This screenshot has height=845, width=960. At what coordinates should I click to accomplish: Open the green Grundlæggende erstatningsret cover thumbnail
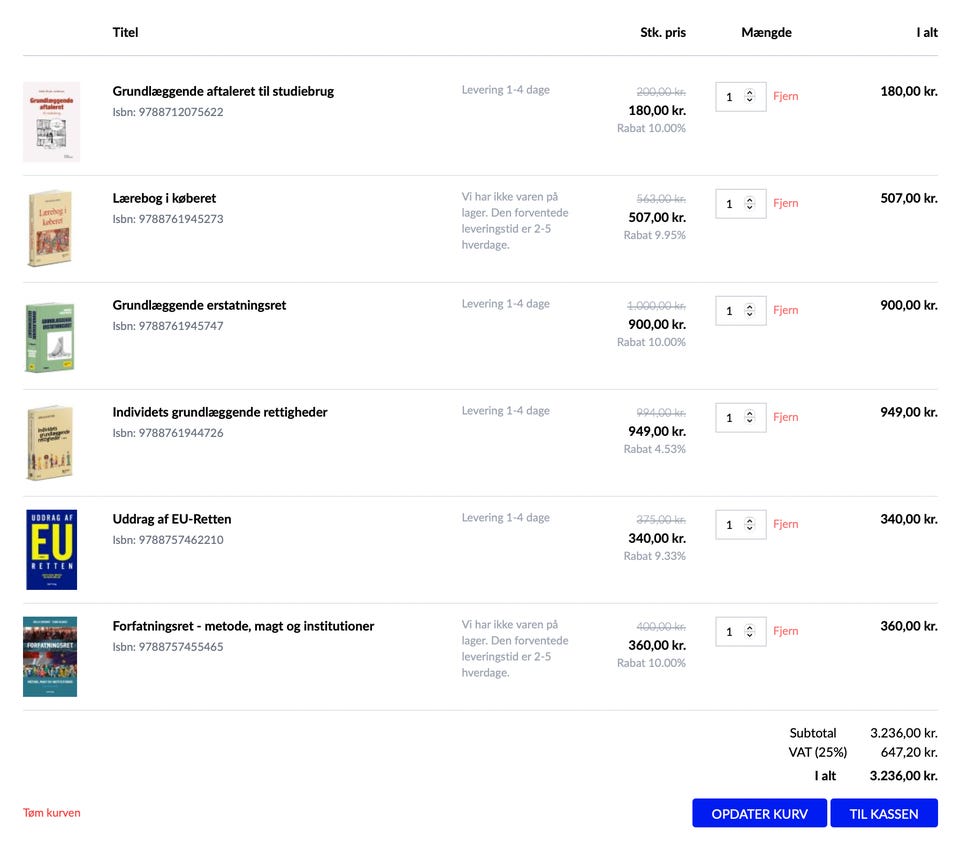tap(50, 337)
